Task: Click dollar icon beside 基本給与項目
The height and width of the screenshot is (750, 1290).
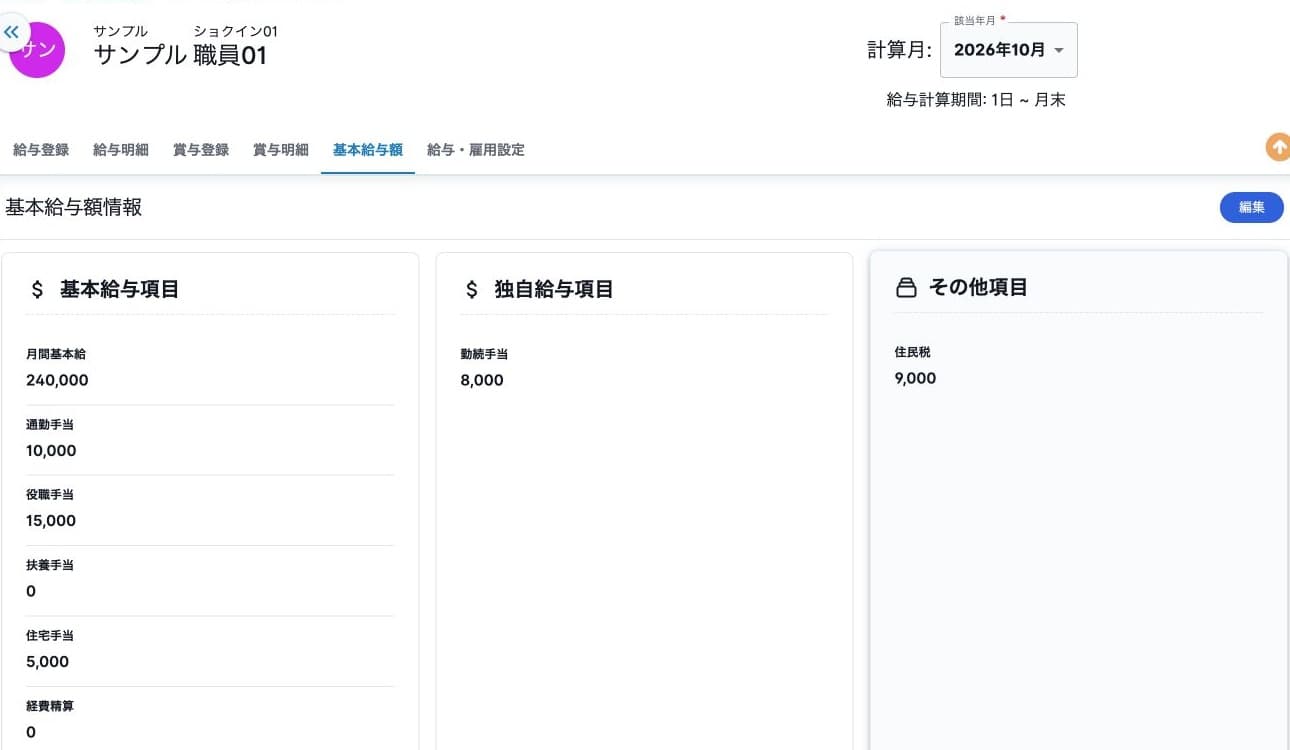Action: tap(38, 290)
